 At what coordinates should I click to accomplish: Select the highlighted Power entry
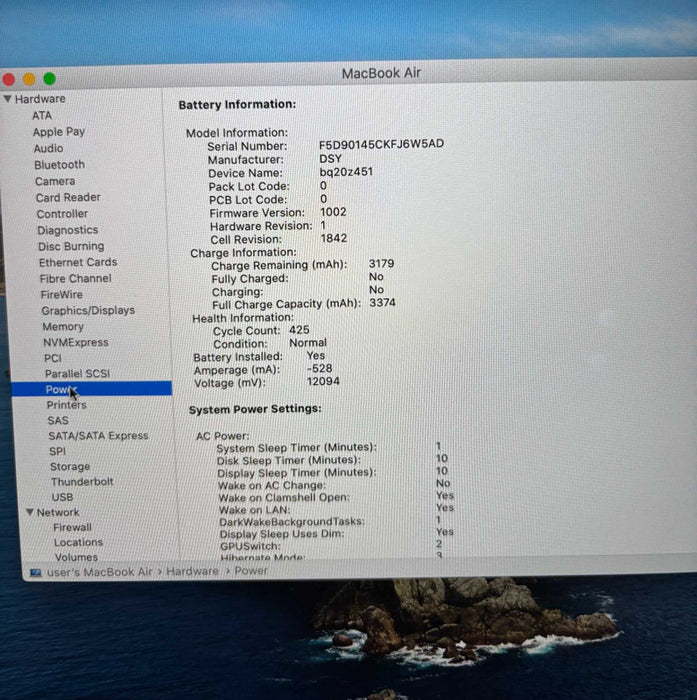pyautogui.click(x=92, y=389)
